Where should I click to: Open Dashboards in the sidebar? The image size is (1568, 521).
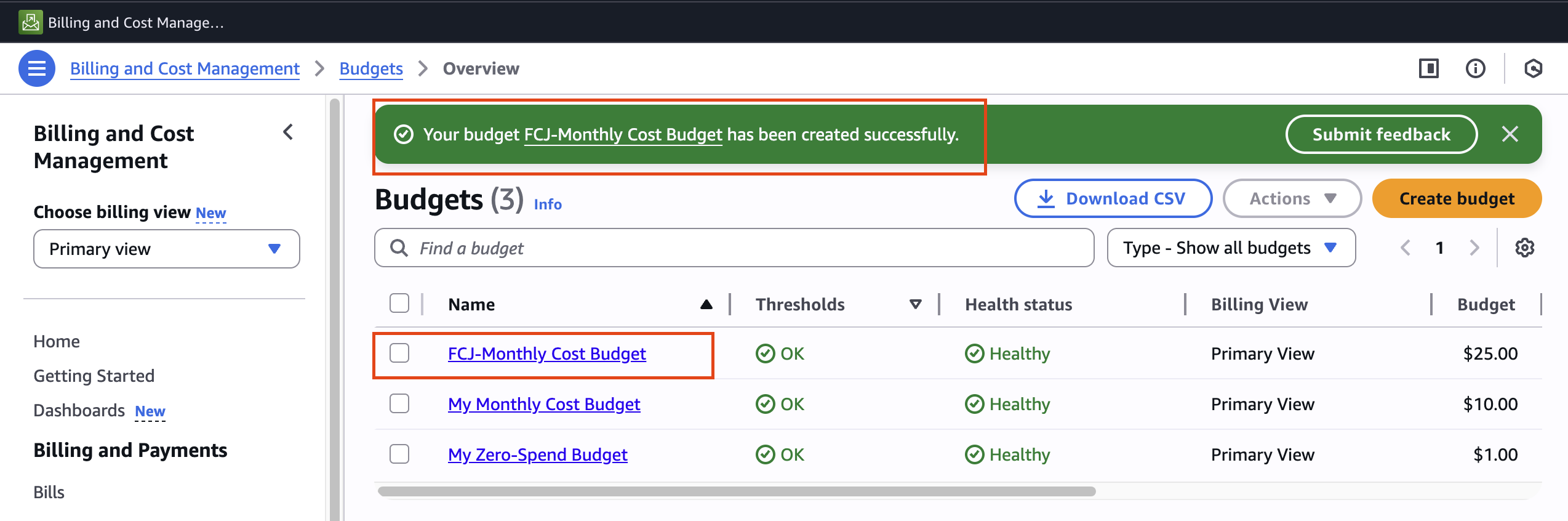coord(79,410)
